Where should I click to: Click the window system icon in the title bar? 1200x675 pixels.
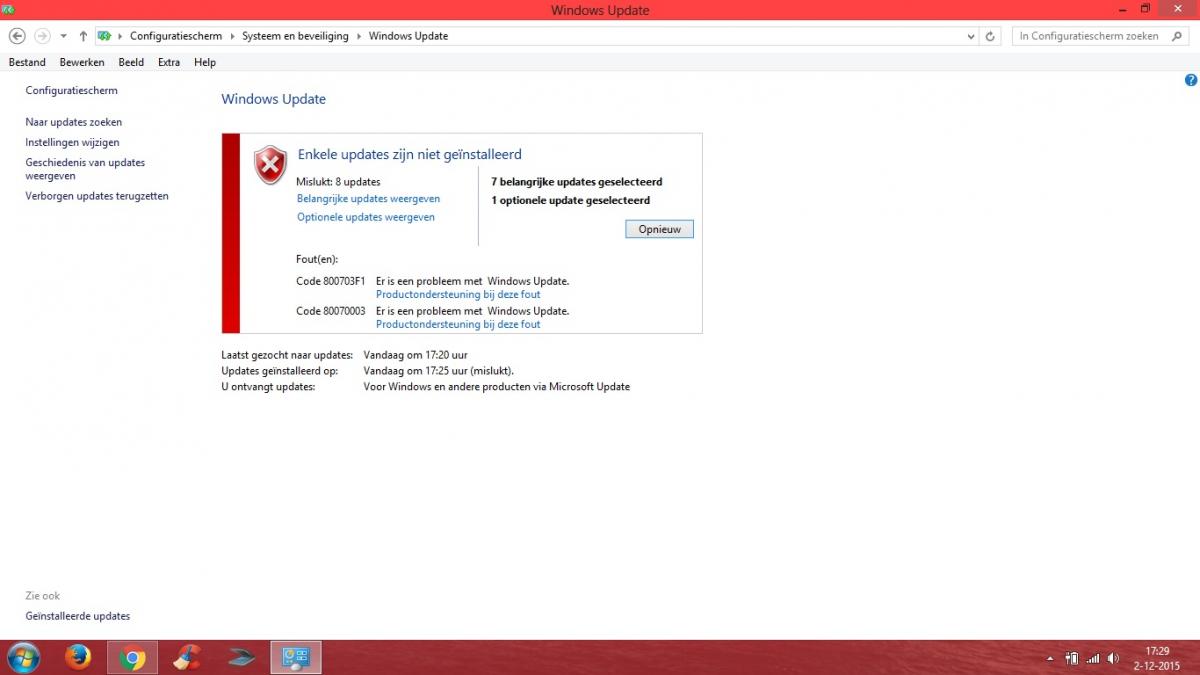[x=7, y=9]
